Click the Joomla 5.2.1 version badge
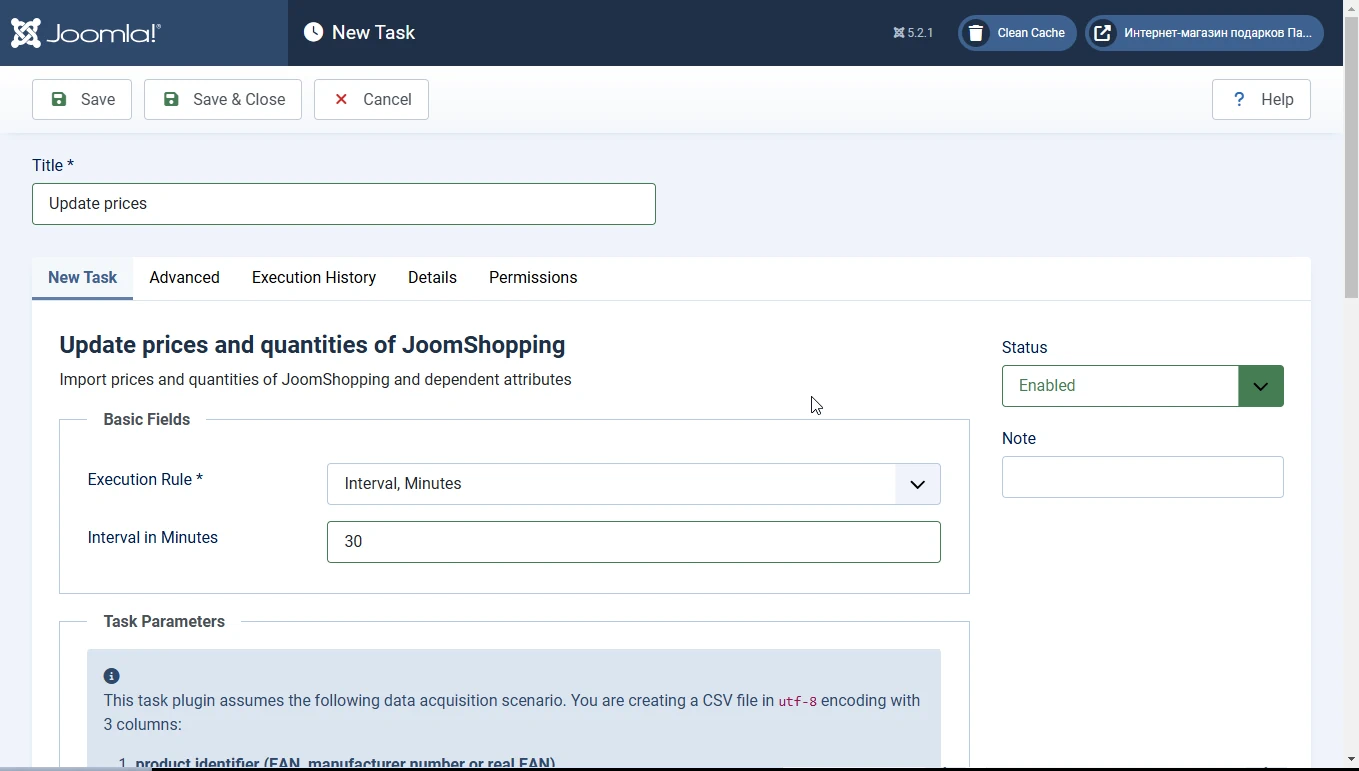The height and width of the screenshot is (771, 1359). click(913, 33)
